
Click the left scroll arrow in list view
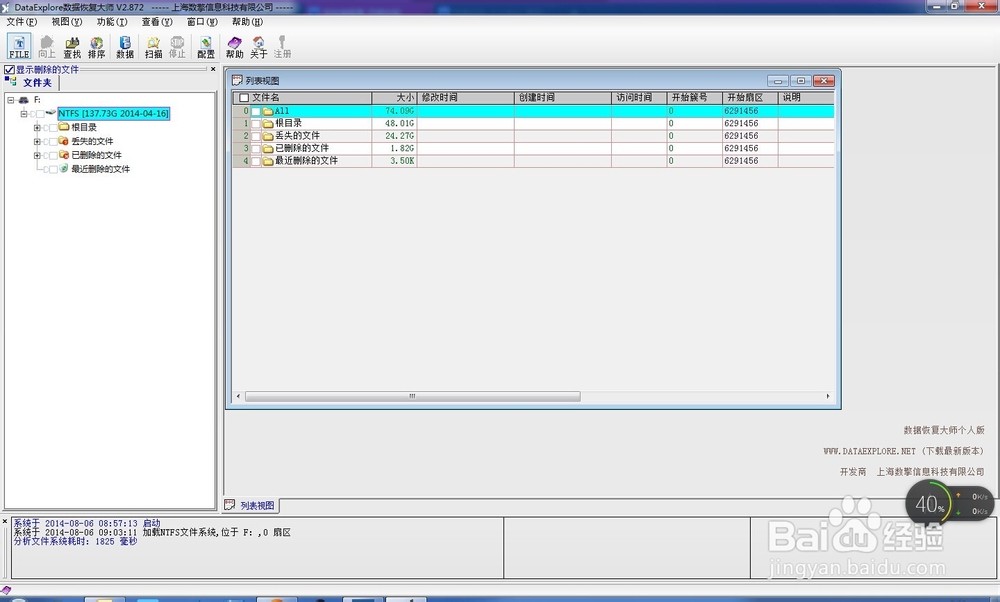coord(239,396)
